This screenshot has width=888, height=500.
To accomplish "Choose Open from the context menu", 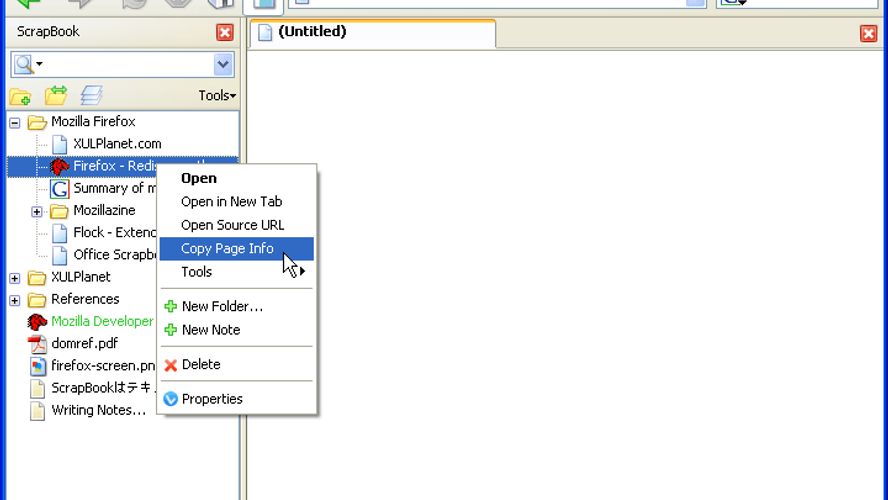I will pyautogui.click(x=237, y=178).
